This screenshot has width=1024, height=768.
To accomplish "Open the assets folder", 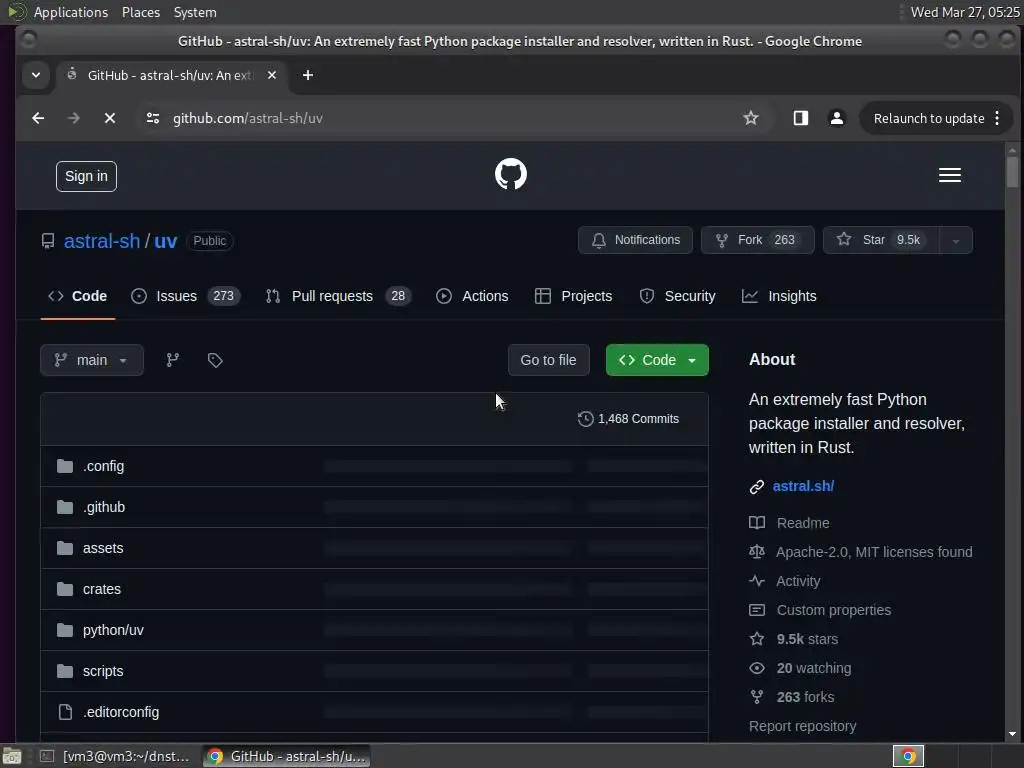I will (103, 549).
